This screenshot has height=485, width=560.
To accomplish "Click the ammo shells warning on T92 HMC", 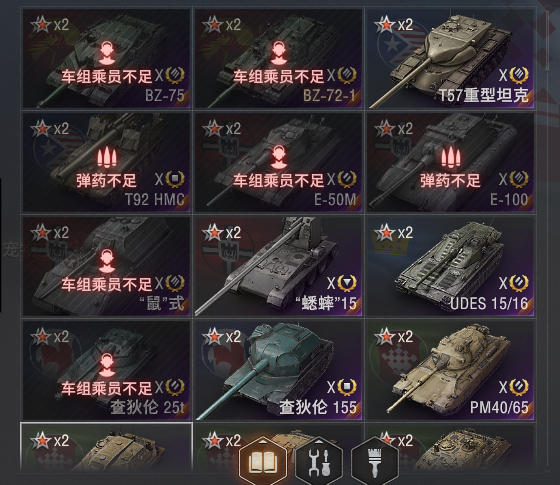I will coord(107,157).
